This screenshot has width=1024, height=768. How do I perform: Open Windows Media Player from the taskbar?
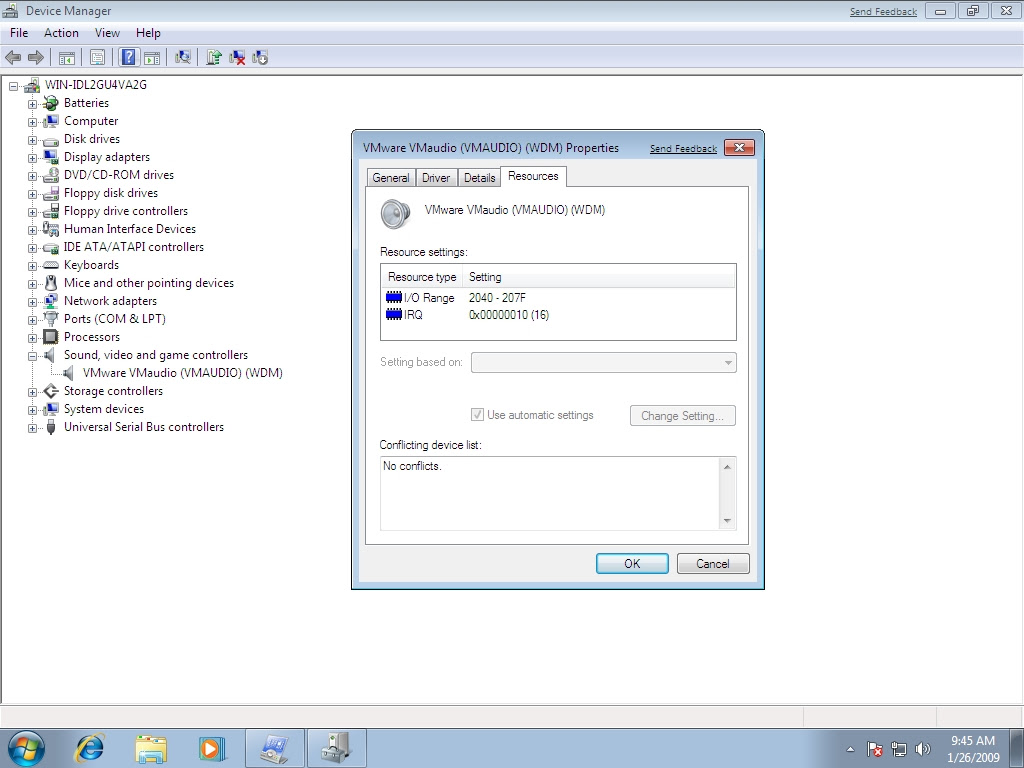click(x=212, y=748)
